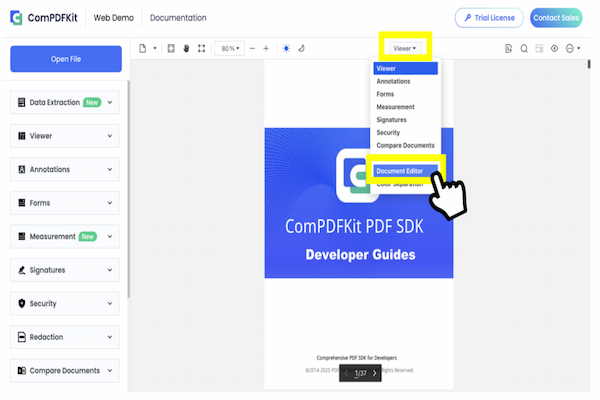This screenshot has height=400, width=600.
Task: Open the more options circle icon
Action: [570, 49]
